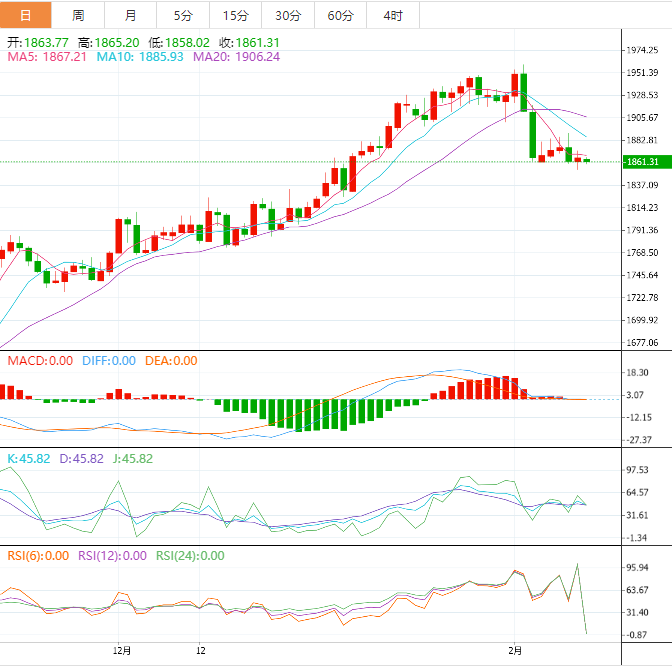Viewport: 672px width, 667px height.
Task: Open the 月 monthly chart tab
Action: coord(131,15)
